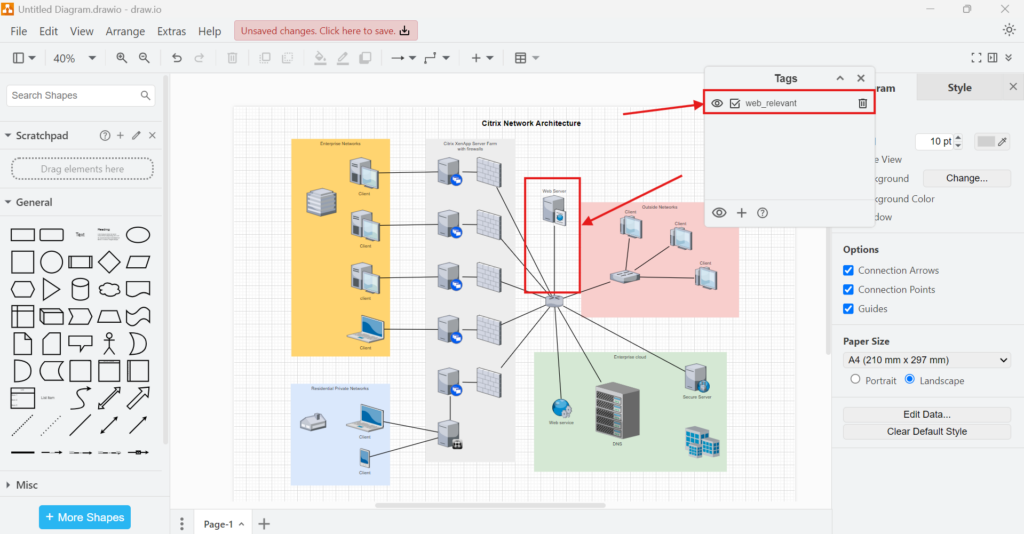Open the table insert dropdown
Image resolution: width=1024 pixels, height=534 pixels.
coord(526,58)
